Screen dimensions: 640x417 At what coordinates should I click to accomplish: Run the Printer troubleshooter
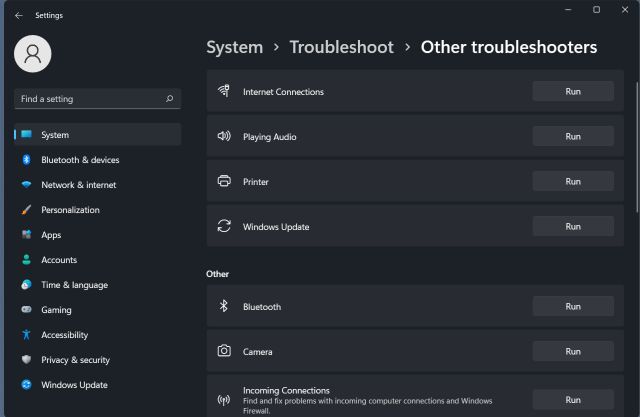tap(572, 181)
